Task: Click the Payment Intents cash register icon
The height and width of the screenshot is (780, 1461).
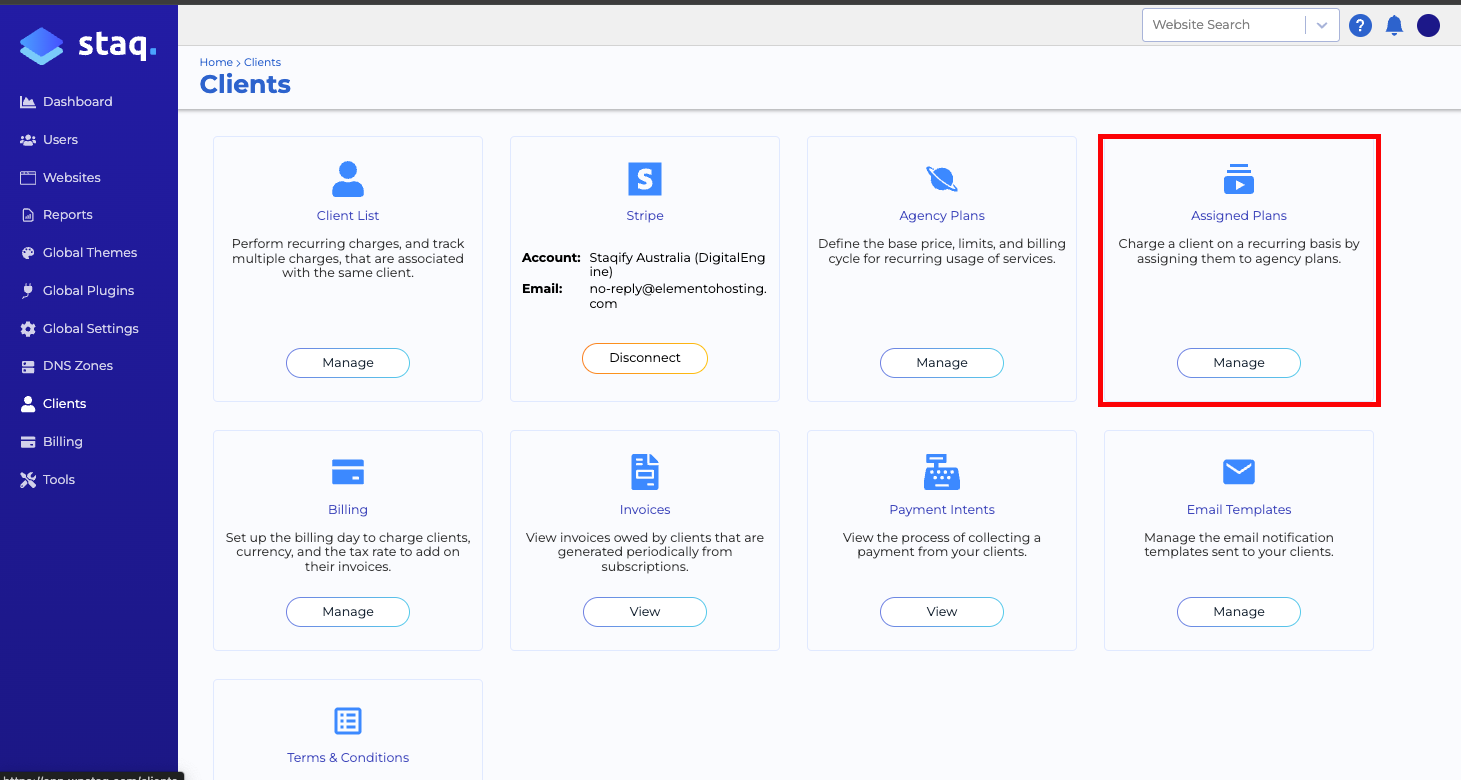Action: [941, 472]
